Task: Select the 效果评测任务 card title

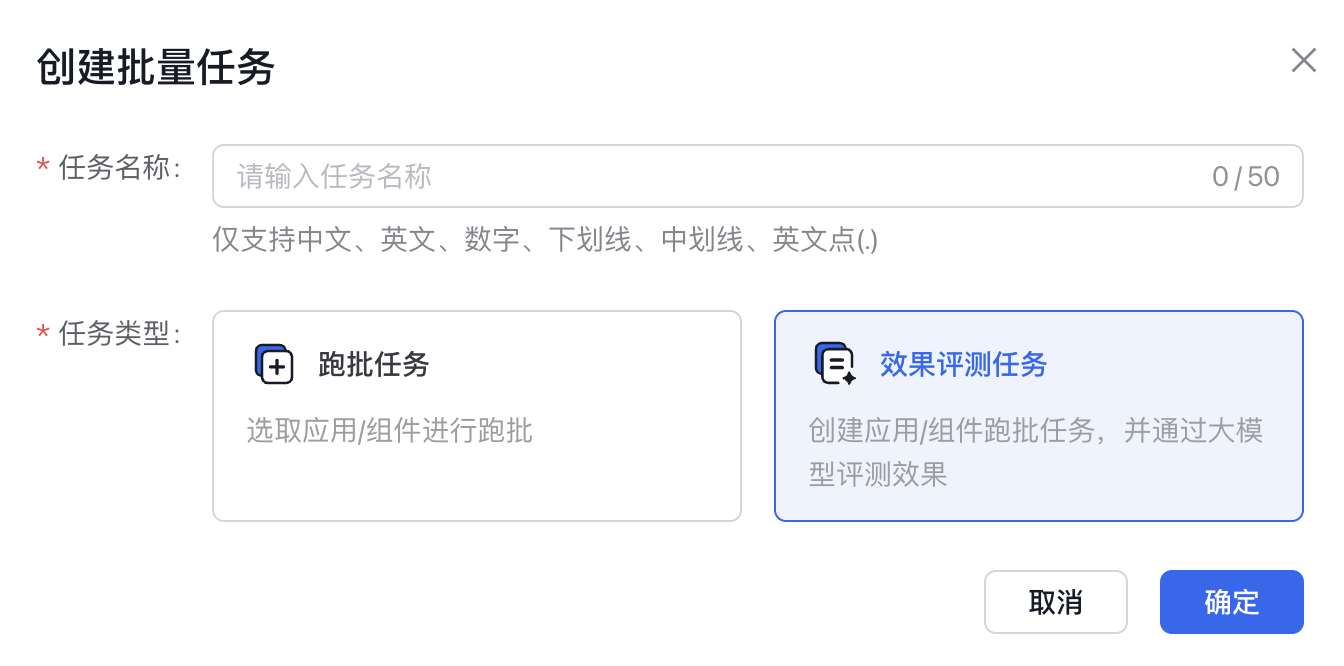Action: click(x=963, y=365)
